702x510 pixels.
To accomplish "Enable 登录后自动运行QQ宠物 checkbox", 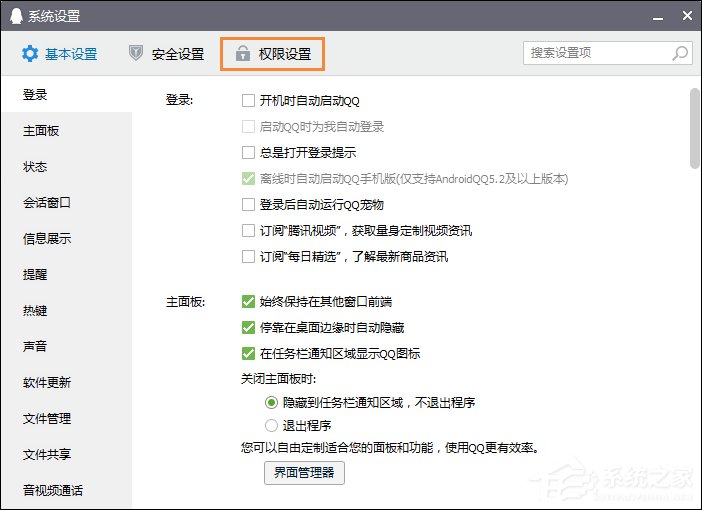I will [248, 205].
